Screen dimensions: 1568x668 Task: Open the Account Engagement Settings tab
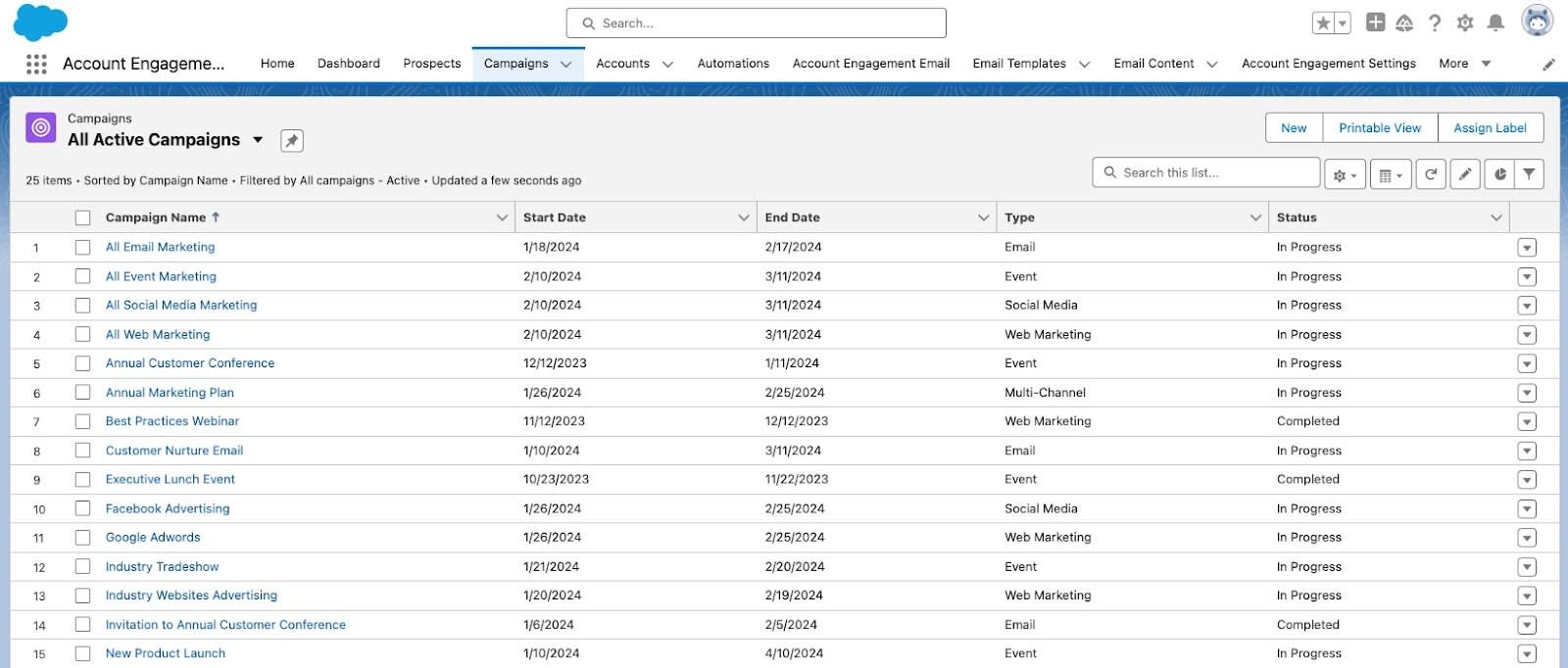pos(1329,64)
